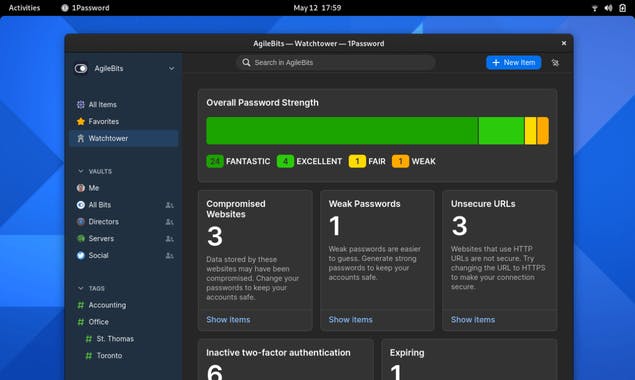
Task: Click shared-members icon next to Directors
Action: (169, 222)
